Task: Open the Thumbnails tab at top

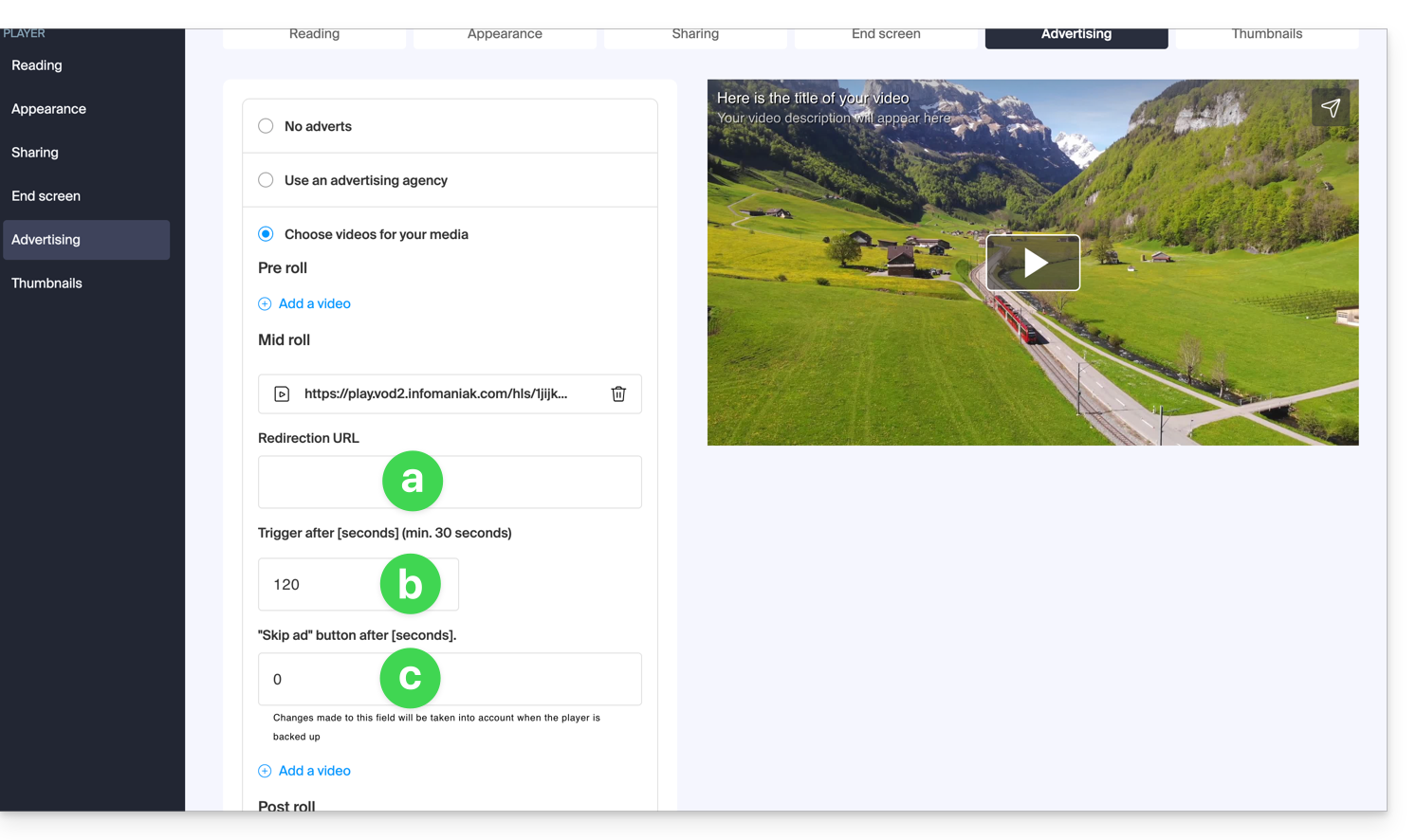Action: point(1266,35)
